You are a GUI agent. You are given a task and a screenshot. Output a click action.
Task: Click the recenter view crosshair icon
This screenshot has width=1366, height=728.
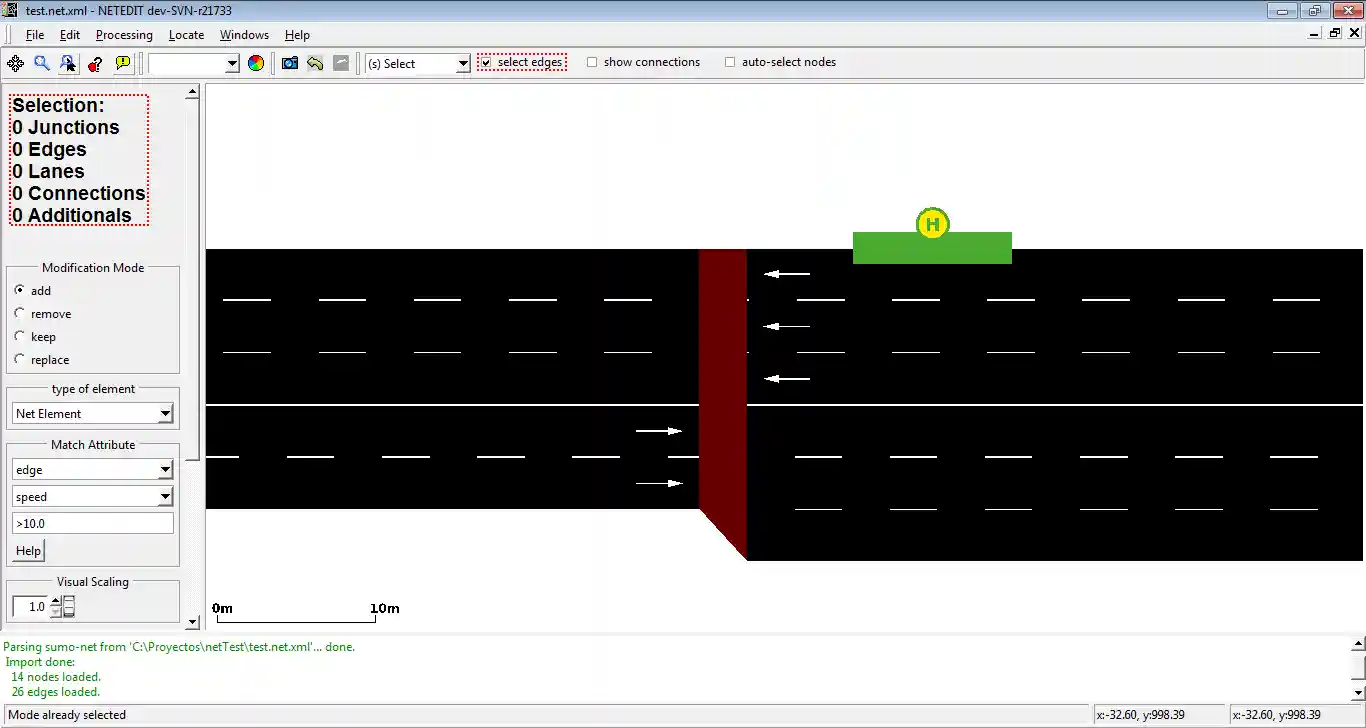(x=15, y=63)
